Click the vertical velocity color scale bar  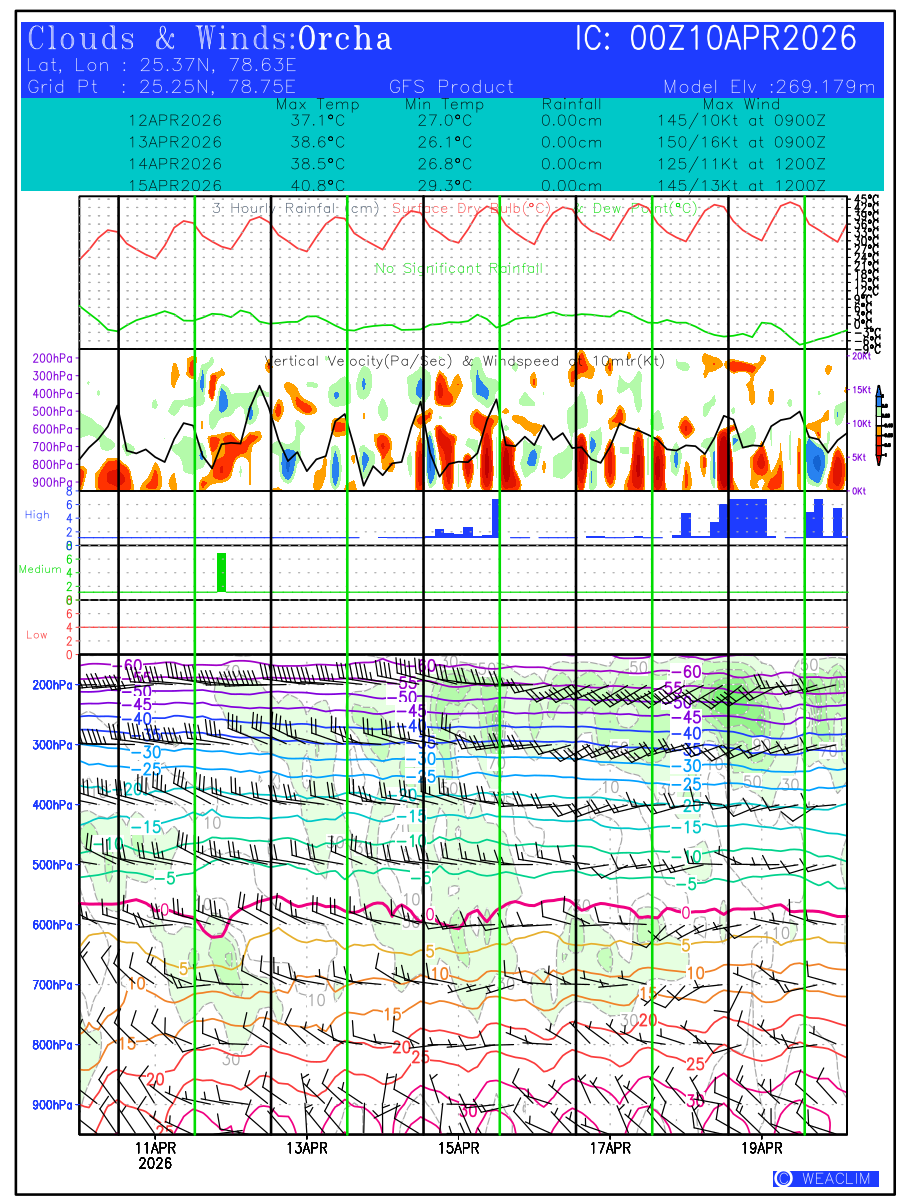879,425
